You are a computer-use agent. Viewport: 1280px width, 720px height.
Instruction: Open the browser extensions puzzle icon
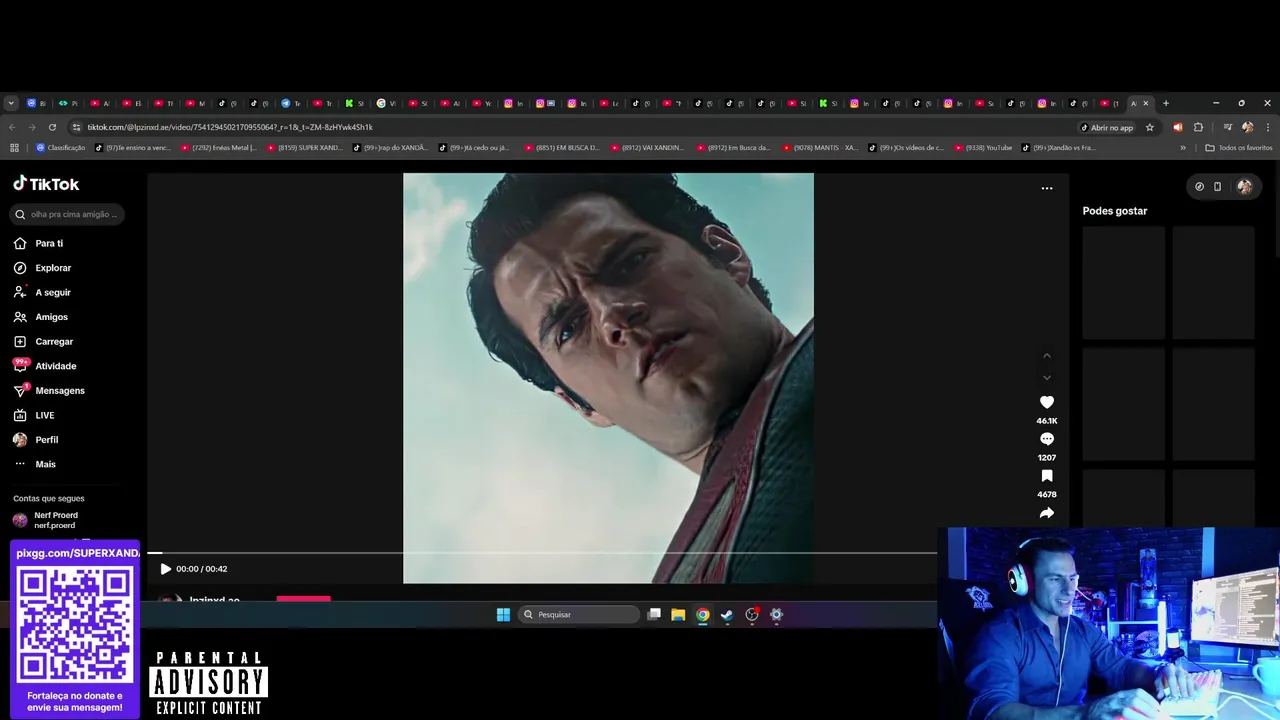click(x=1198, y=127)
